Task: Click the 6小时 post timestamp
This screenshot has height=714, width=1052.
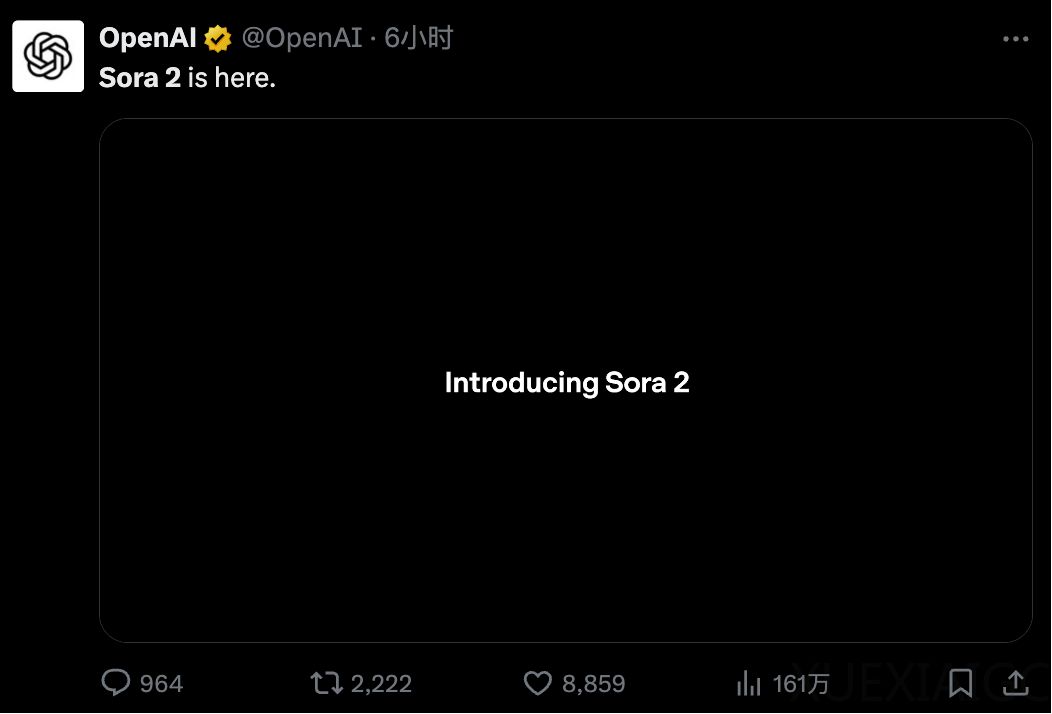Action: tap(419, 39)
